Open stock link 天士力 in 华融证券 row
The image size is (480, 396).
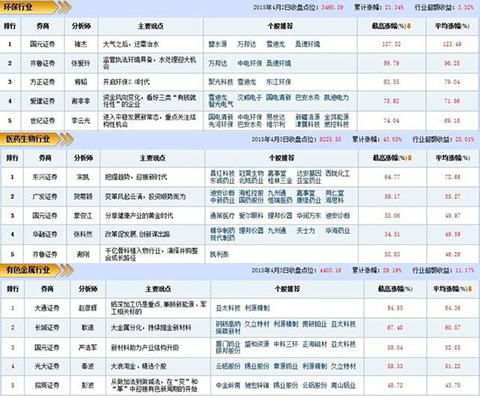point(306,230)
